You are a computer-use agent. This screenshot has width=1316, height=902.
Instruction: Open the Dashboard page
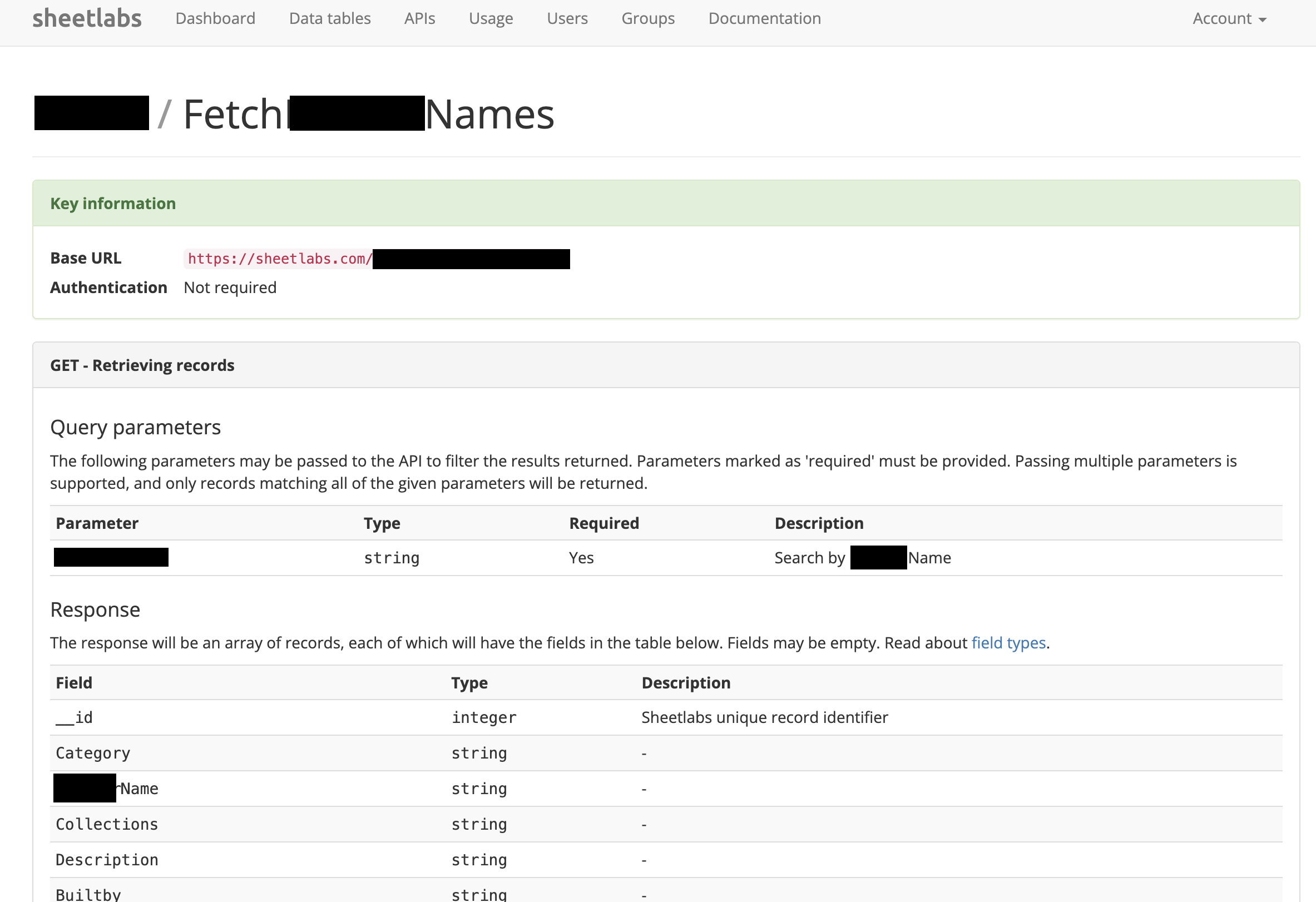[215, 18]
